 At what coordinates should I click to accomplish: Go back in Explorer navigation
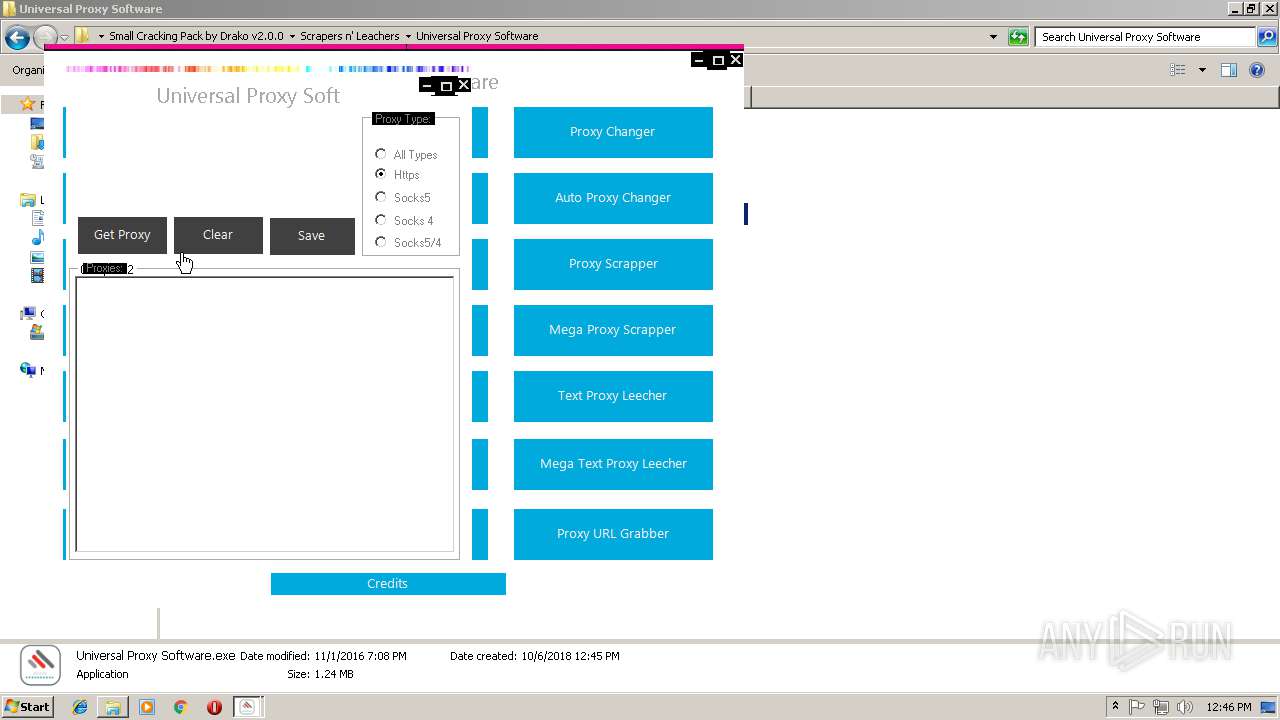(x=17, y=38)
